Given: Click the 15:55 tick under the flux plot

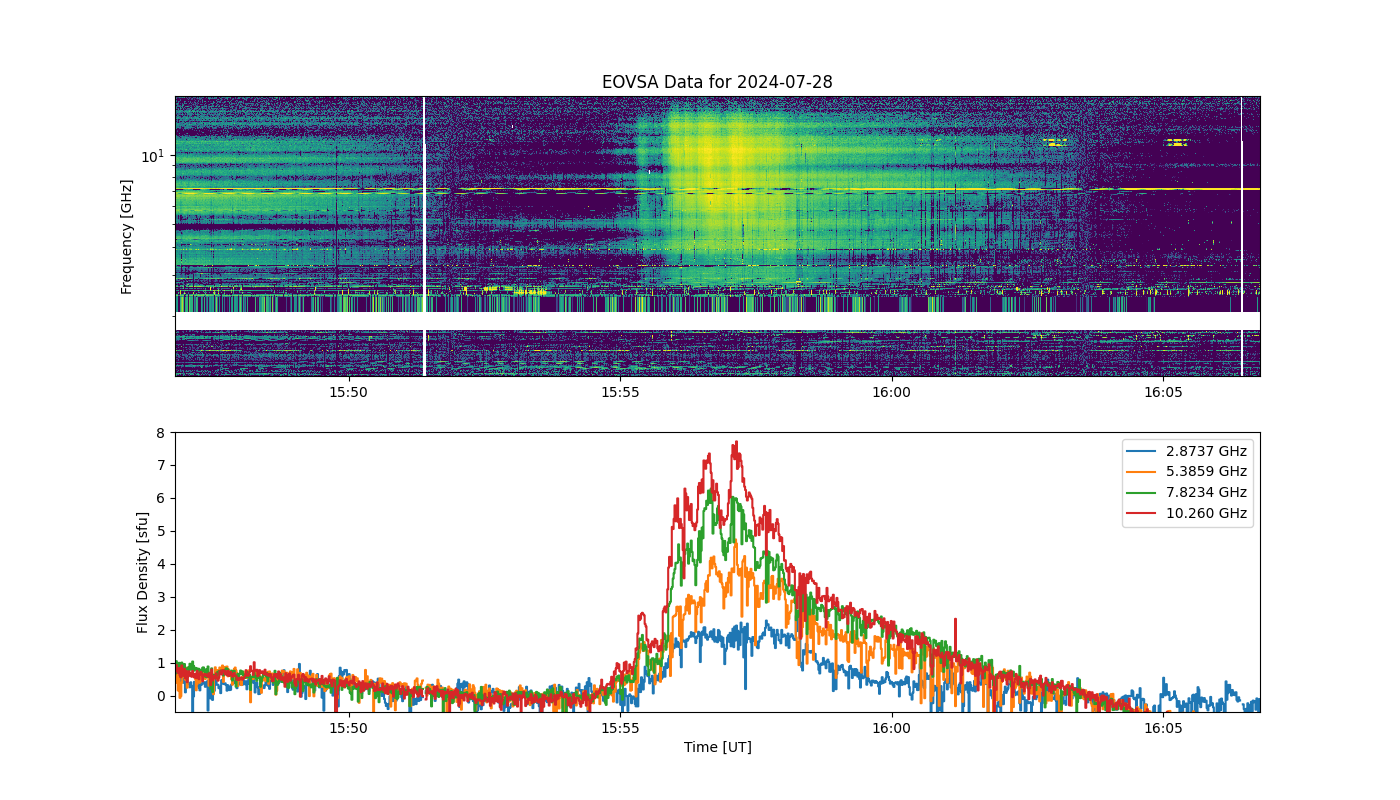Looking at the screenshot, I should point(620,728).
